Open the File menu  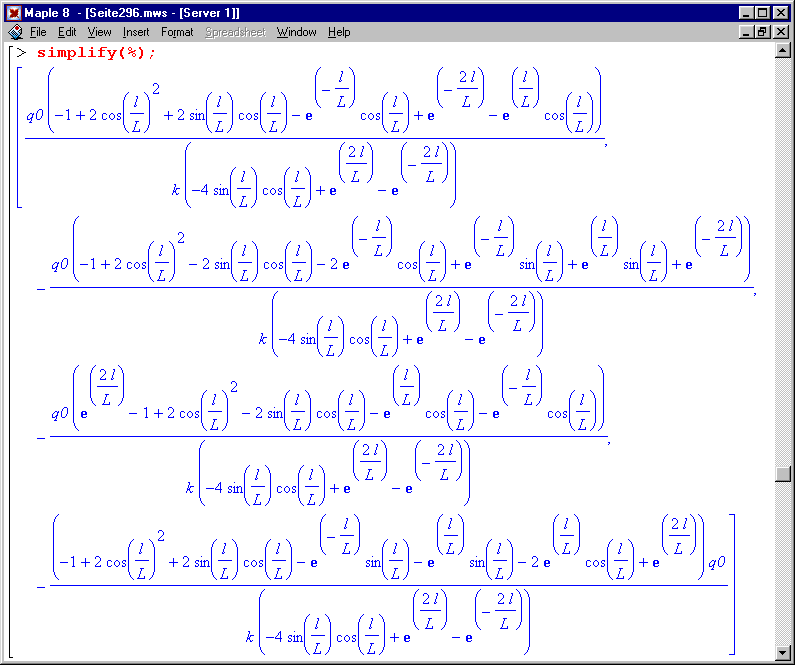tap(38, 32)
